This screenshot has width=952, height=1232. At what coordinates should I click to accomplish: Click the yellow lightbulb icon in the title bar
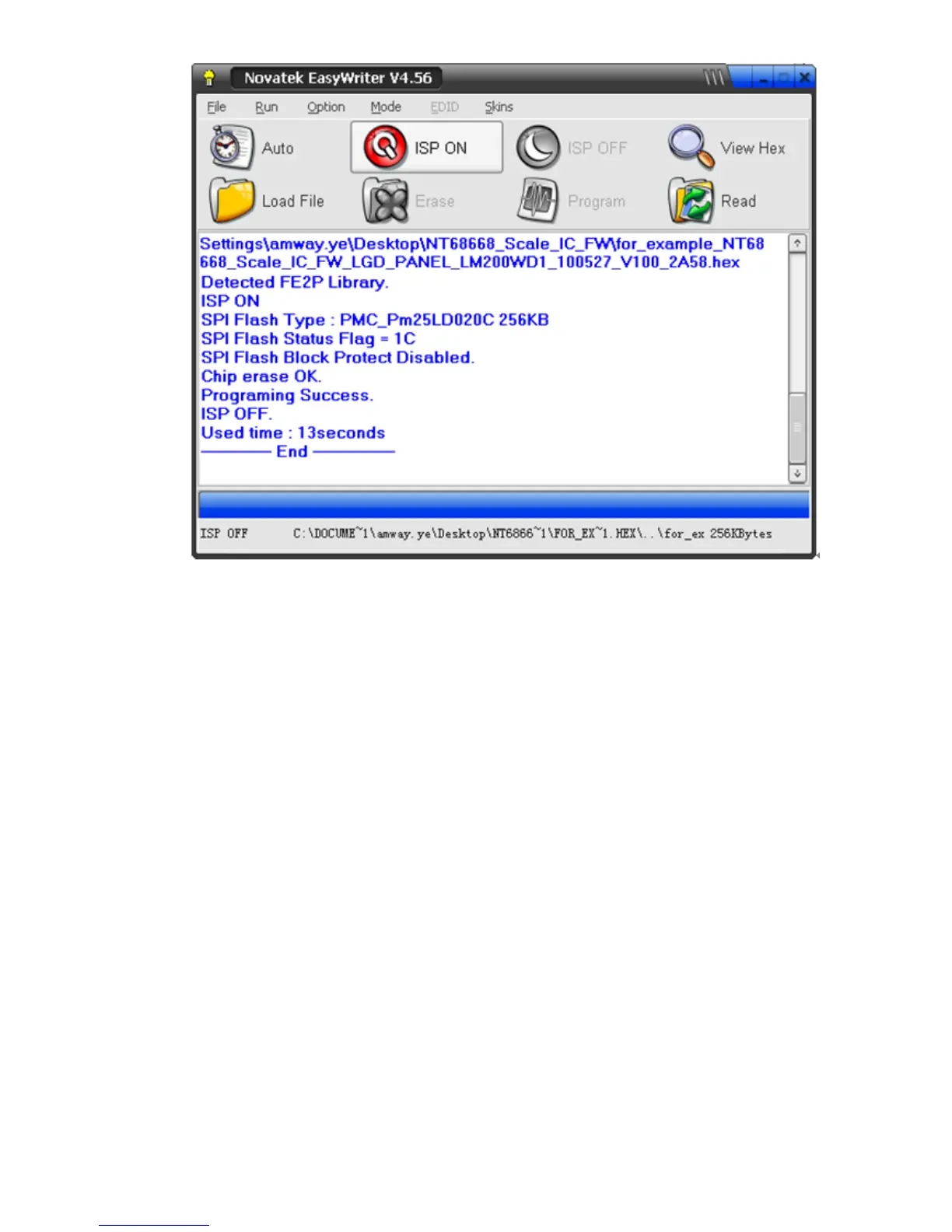pos(209,78)
